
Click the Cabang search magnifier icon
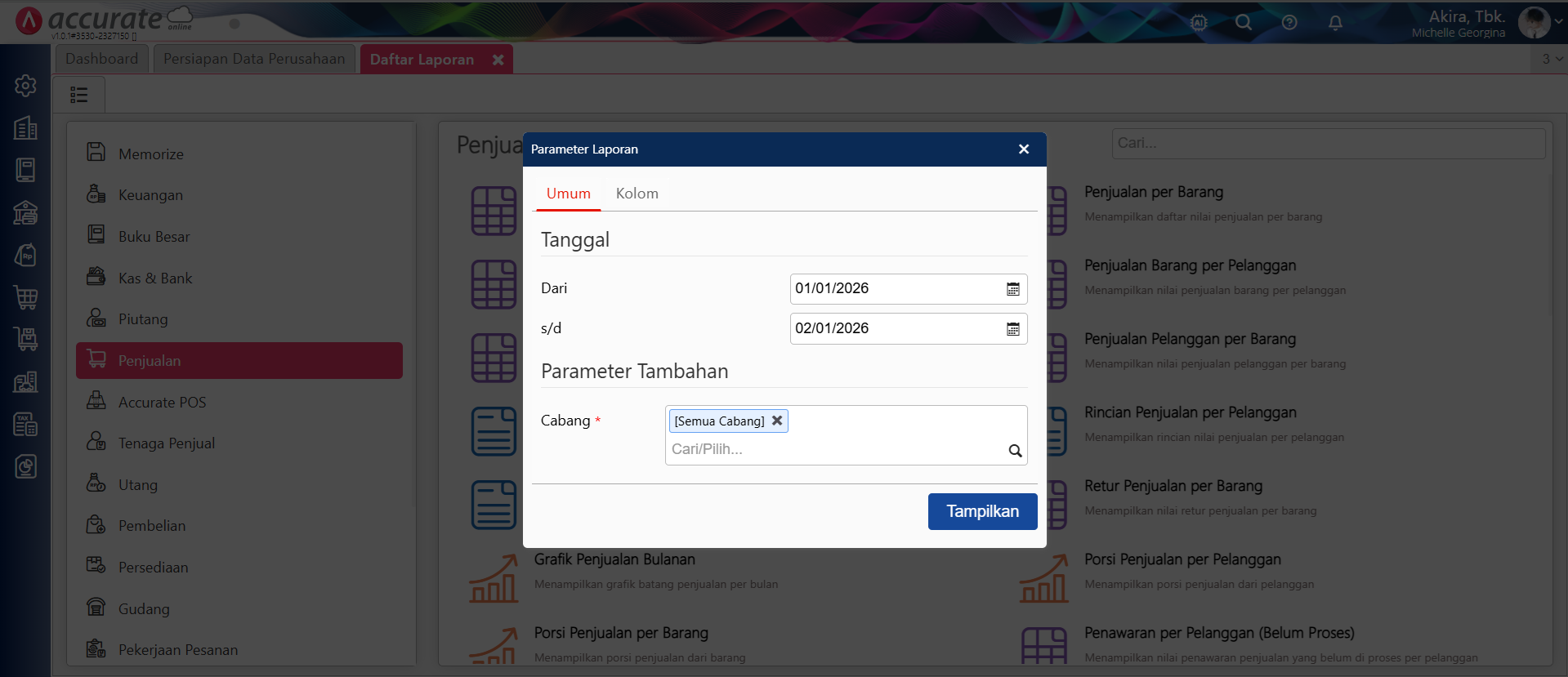coord(1015,451)
